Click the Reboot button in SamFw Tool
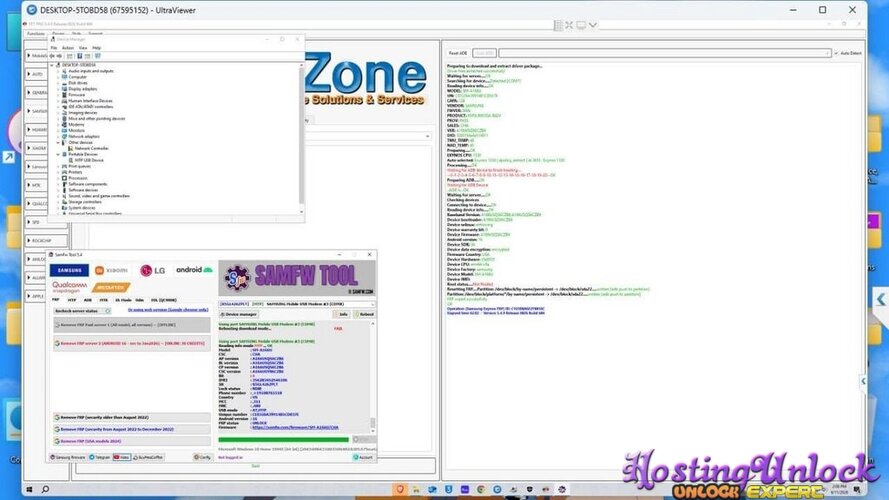This screenshot has width=889, height=500. pyautogui.click(x=364, y=314)
